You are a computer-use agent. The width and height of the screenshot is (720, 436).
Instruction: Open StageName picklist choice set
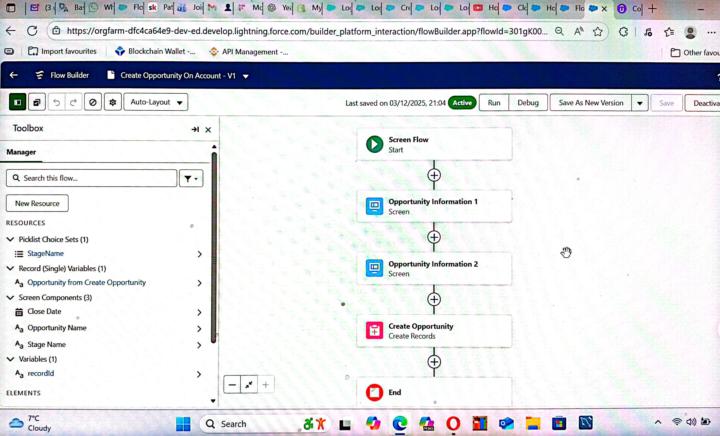click(x=45, y=253)
